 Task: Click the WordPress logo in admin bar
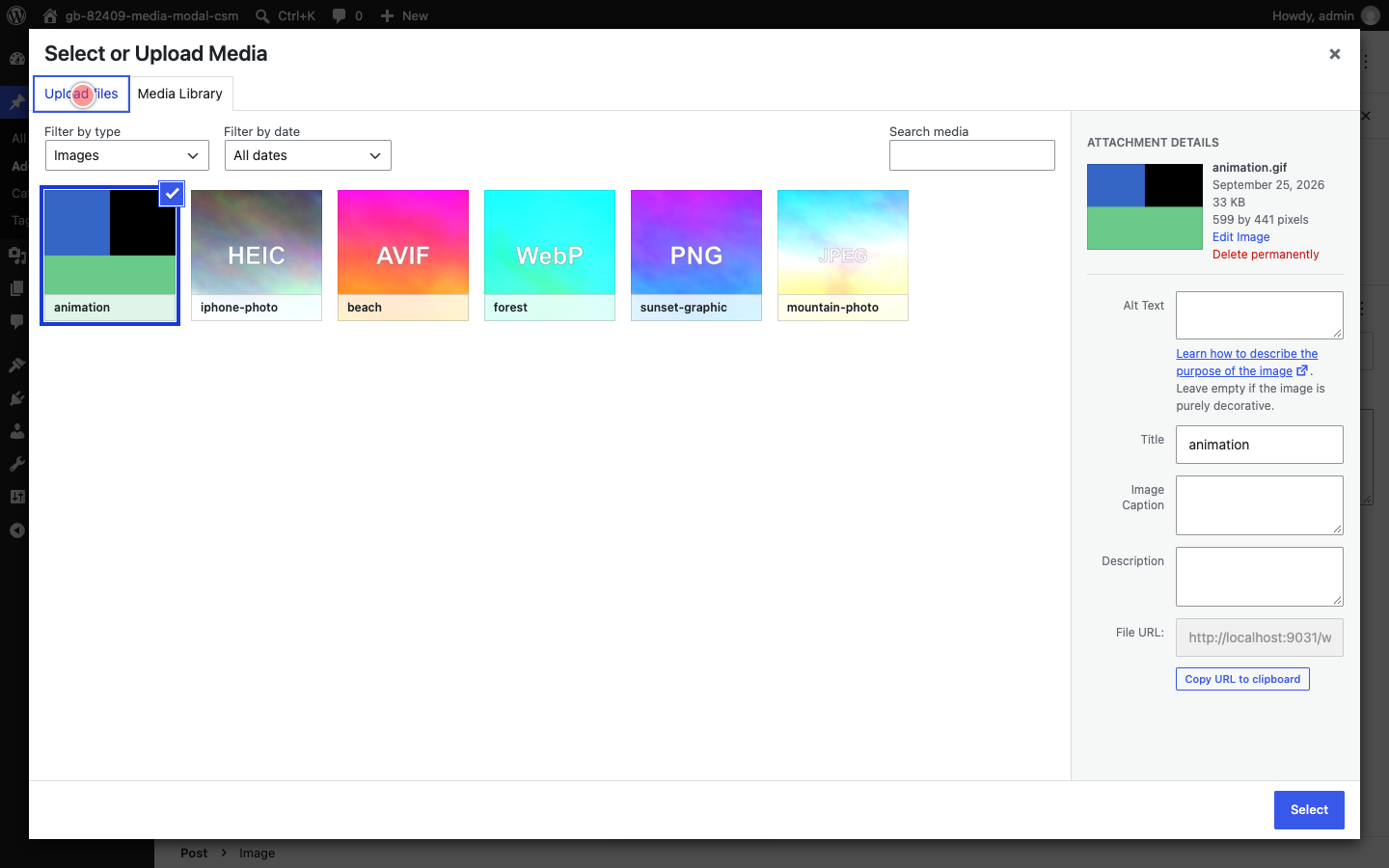[x=16, y=15]
